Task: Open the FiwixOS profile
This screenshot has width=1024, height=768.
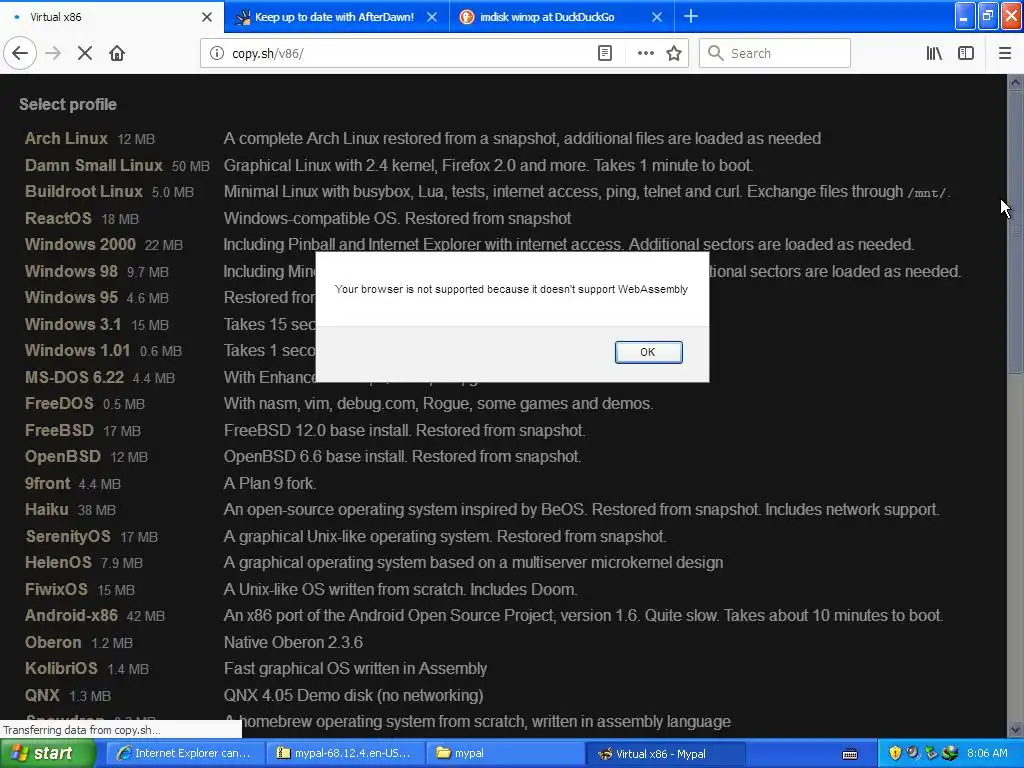Action: 56,589
